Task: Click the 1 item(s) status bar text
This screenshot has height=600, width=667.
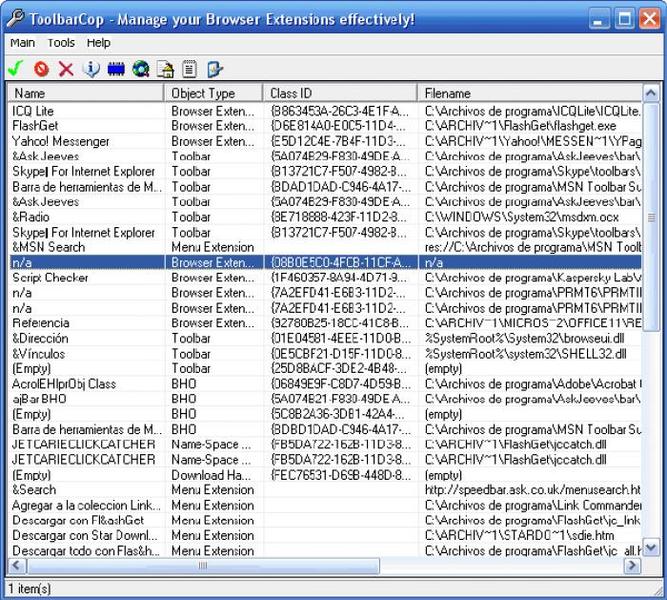Action: 30,589
